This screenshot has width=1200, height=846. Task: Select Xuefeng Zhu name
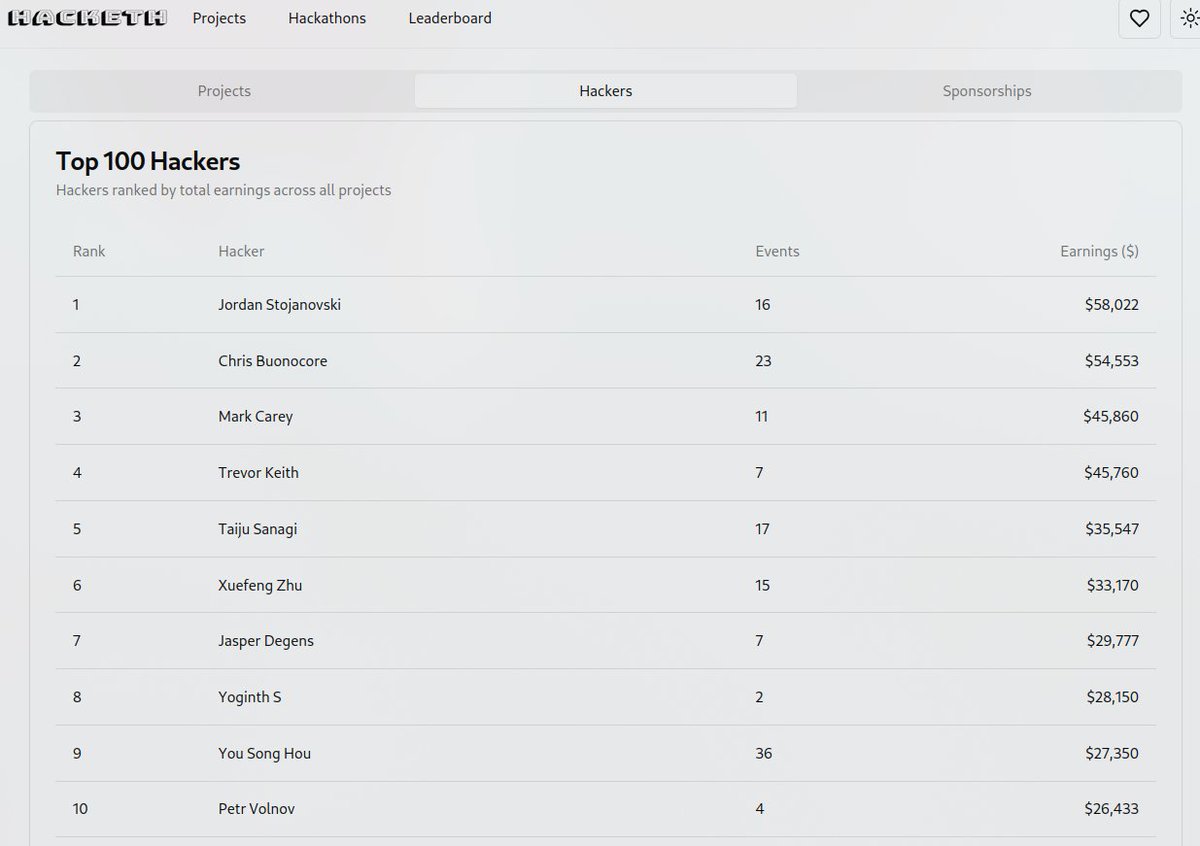260,585
